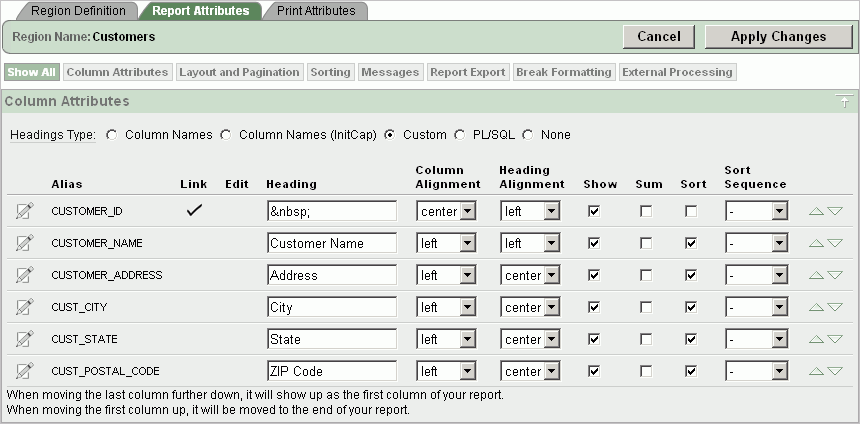The height and width of the screenshot is (424, 860).
Task: Click the Apply Changes button
Action: tap(778, 36)
